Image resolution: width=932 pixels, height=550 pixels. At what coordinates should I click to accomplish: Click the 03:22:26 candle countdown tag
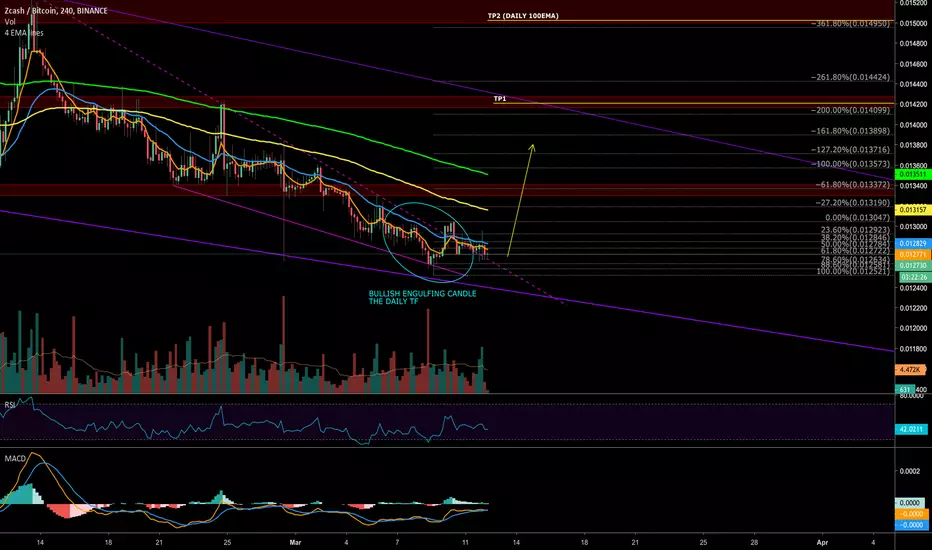(912, 277)
